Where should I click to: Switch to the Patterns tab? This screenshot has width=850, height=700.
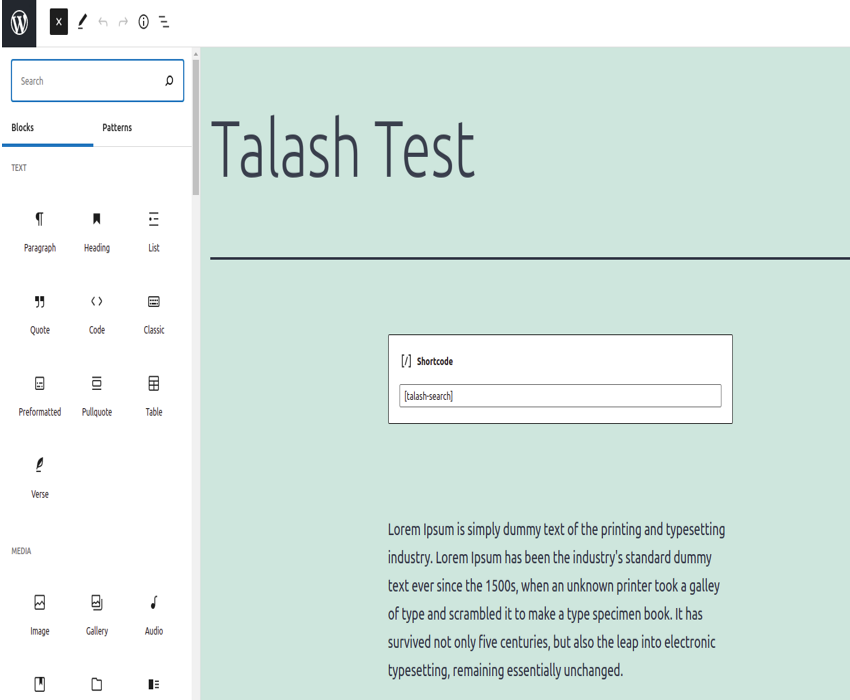(117, 128)
